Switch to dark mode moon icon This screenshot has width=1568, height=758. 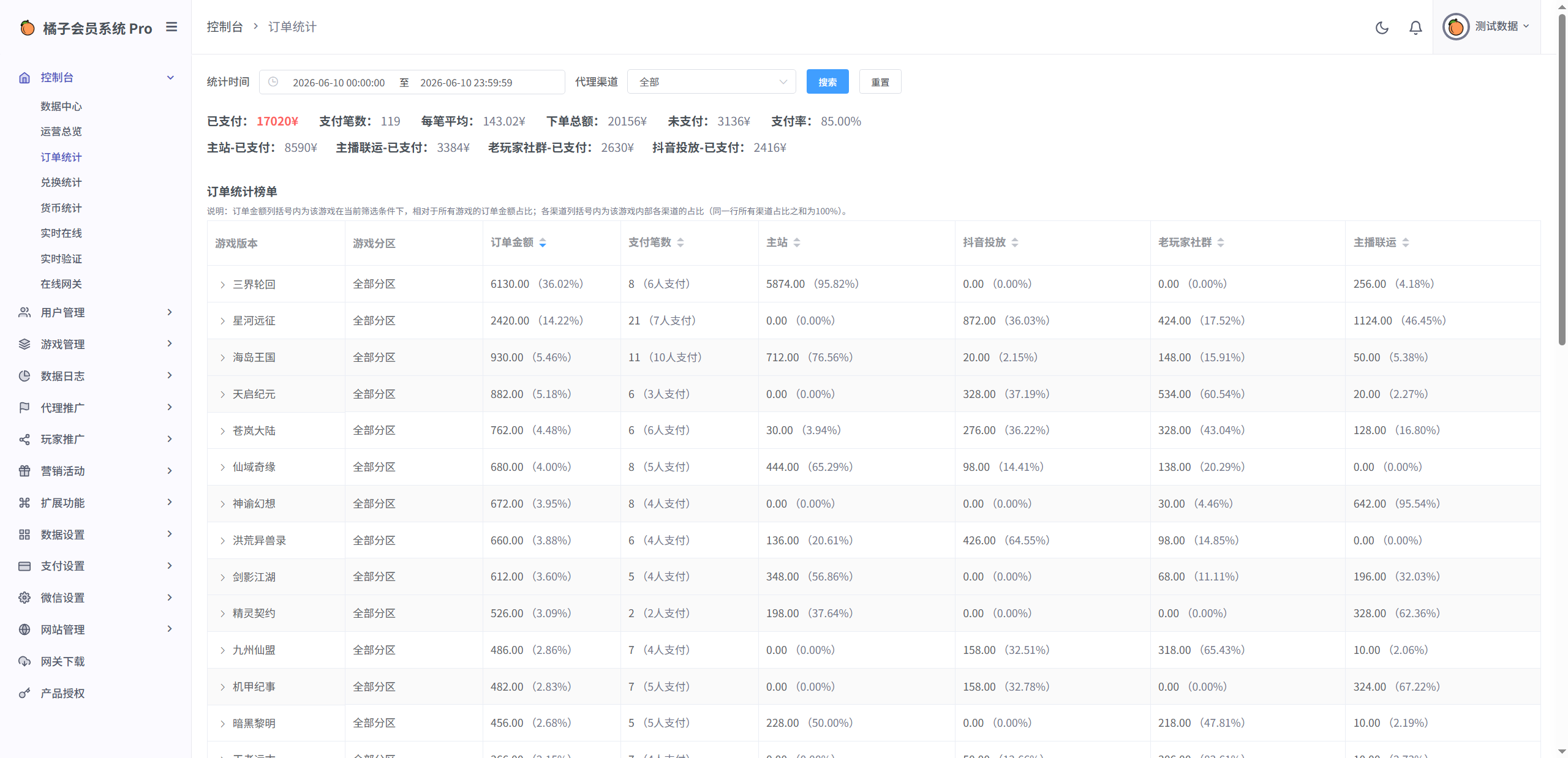1382,28
